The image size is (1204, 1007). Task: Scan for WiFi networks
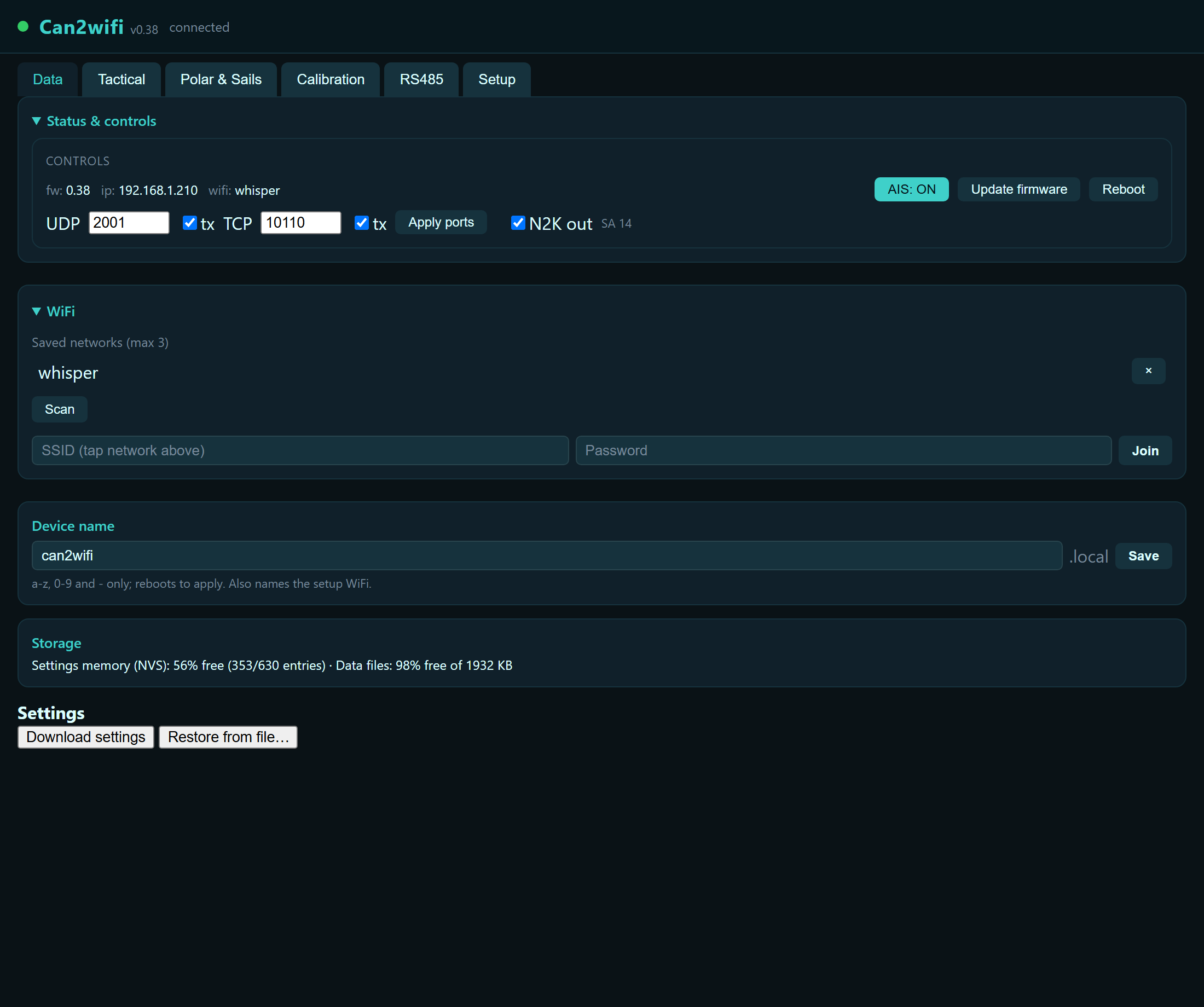60,409
